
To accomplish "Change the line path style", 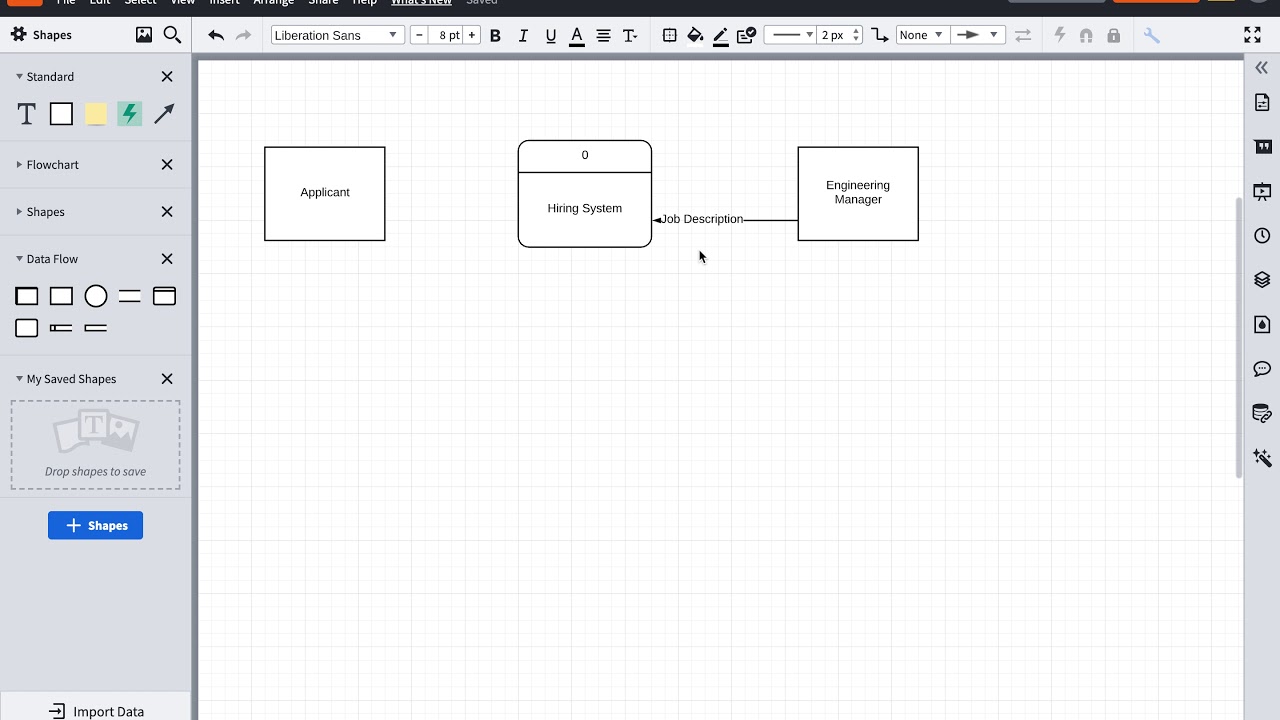I will coord(880,35).
